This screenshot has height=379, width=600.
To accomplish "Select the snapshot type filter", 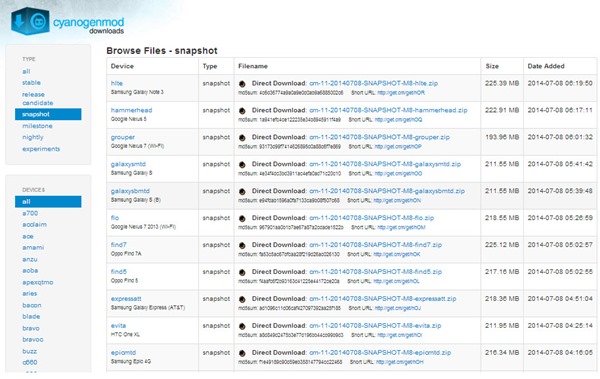I will 48,114.
